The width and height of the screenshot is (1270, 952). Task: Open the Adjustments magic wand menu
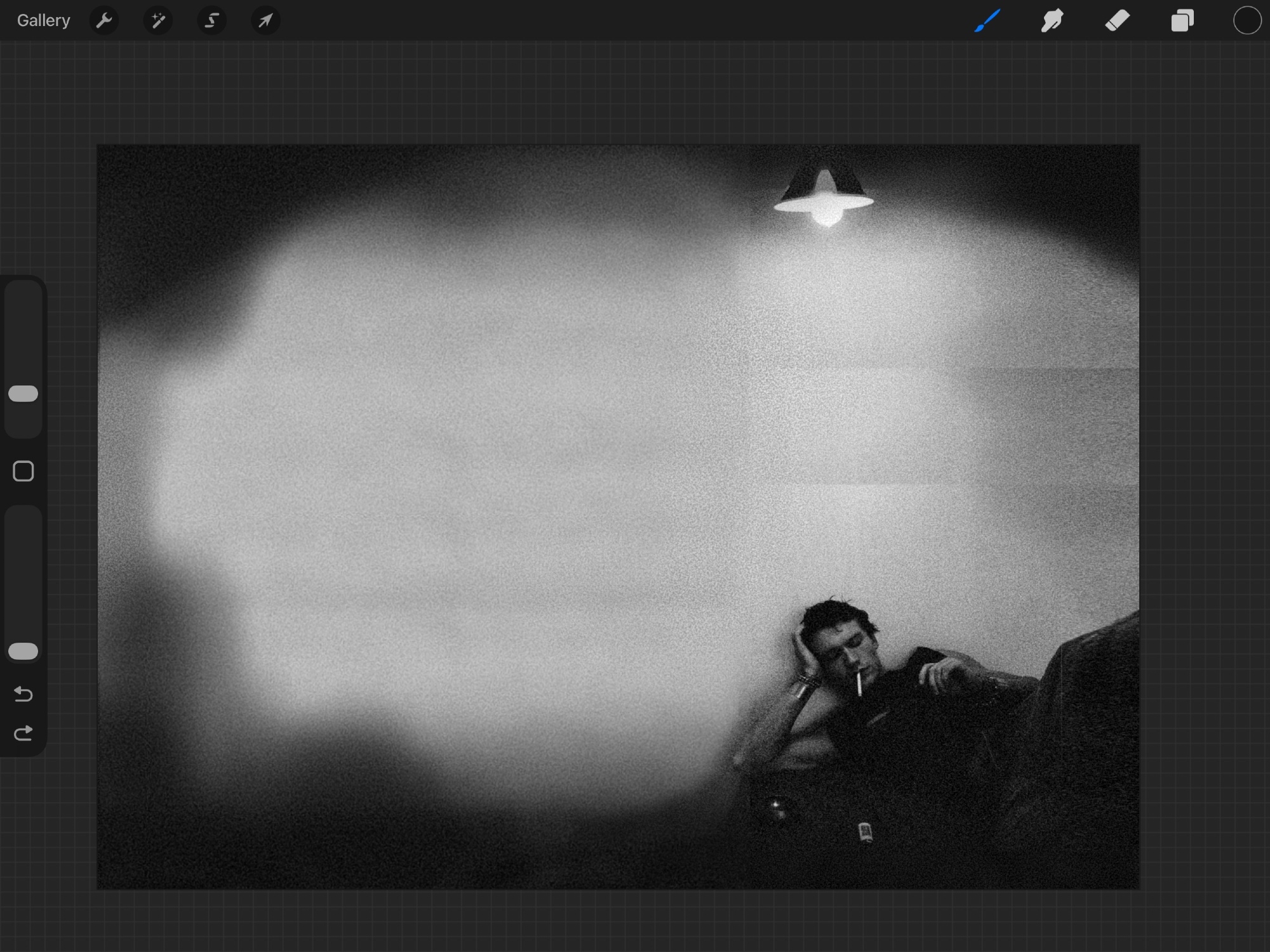point(157,21)
